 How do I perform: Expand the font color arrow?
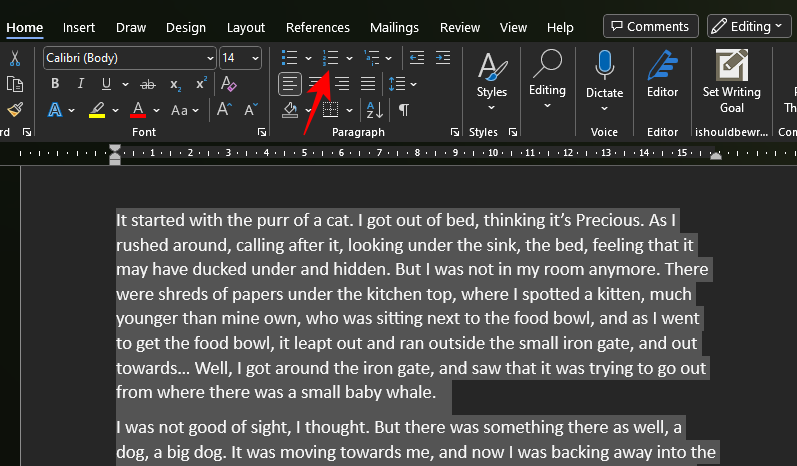click(x=156, y=110)
